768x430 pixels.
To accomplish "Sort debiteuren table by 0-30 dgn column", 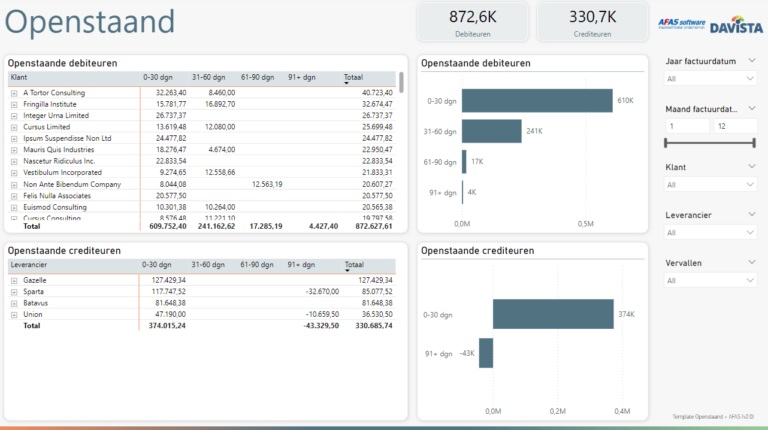I will [158, 77].
